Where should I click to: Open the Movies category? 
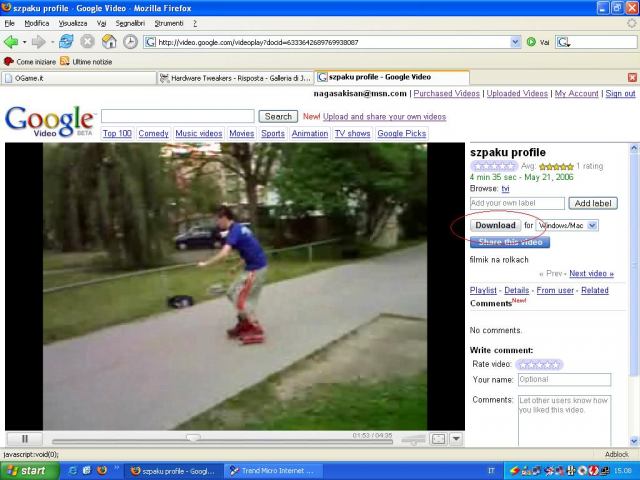(x=242, y=133)
